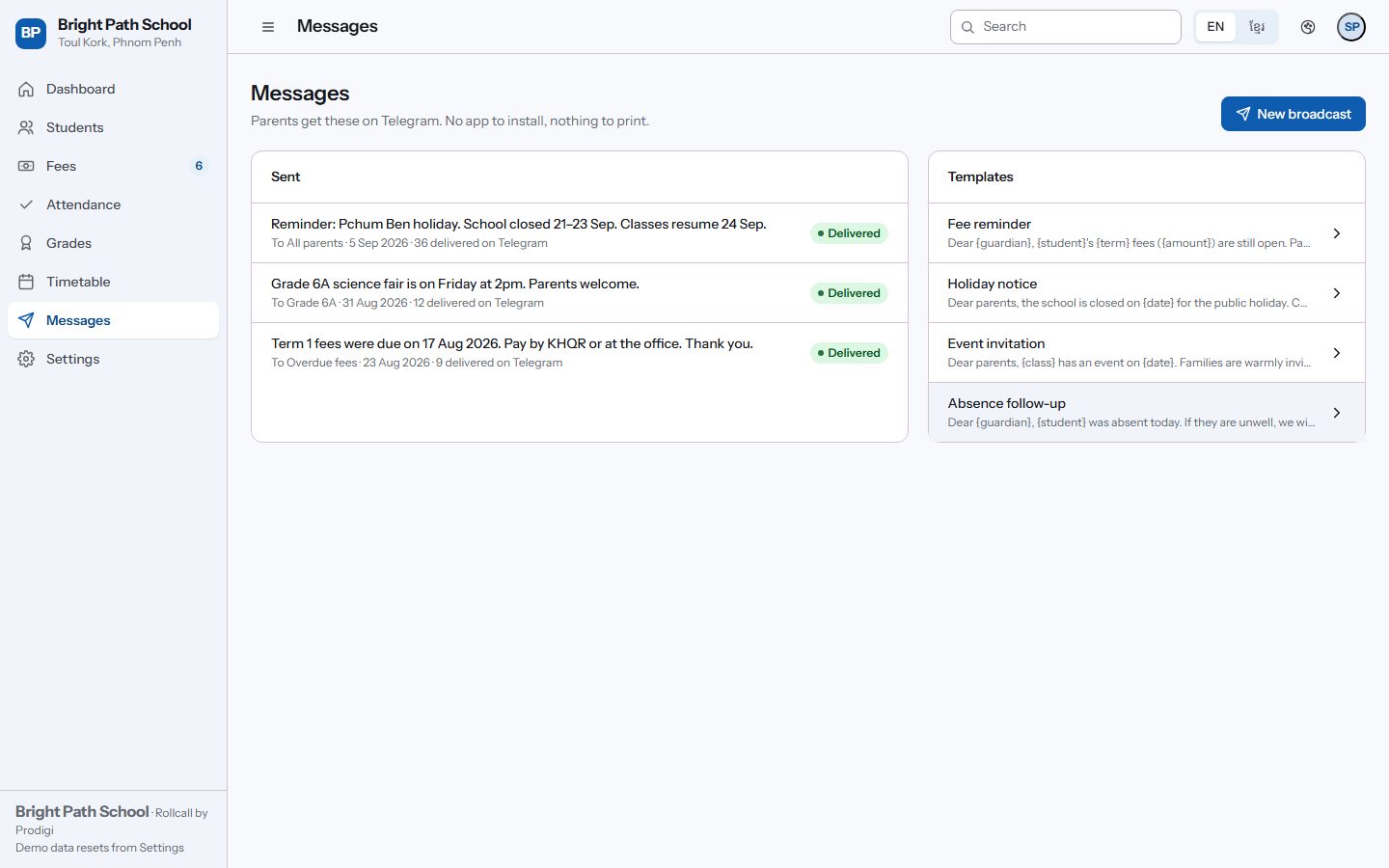This screenshot has height=868, width=1389.
Task: Switch language to Khmer
Action: coord(1257,27)
